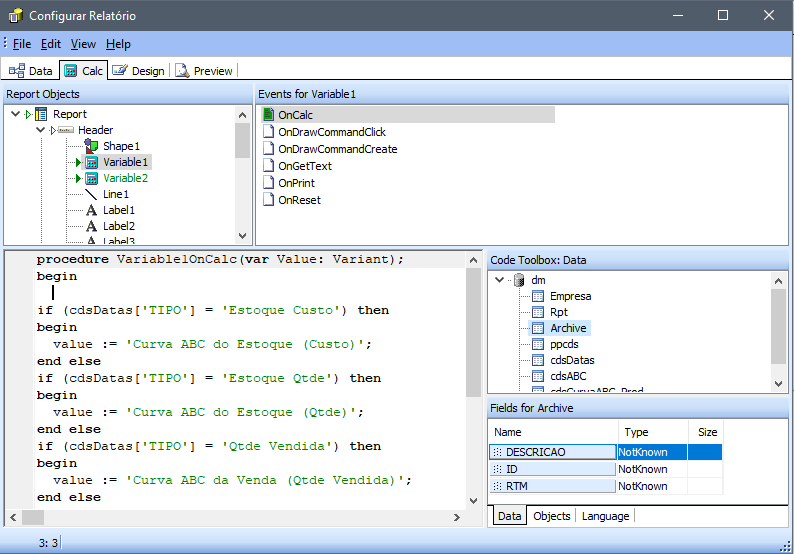Click the code editor horizontal scrollbar
Screen dimensions: 794x554
(240, 517)
